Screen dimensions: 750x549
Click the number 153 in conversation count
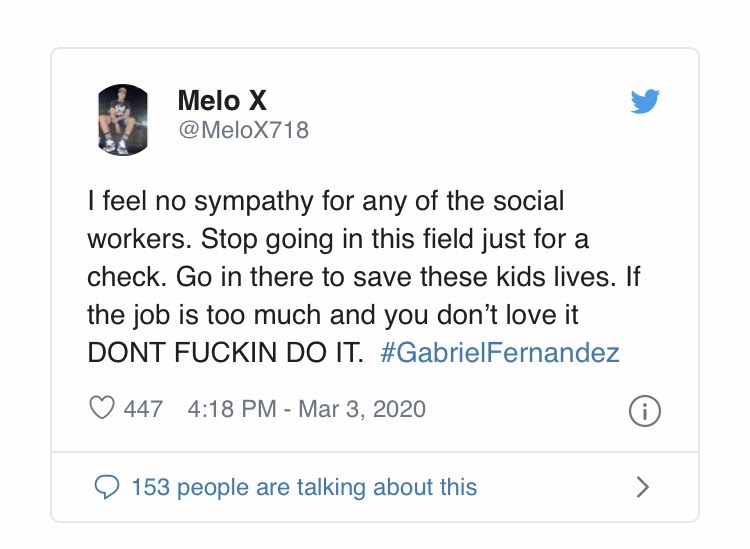pyautogui.click(x=150, y=487)
